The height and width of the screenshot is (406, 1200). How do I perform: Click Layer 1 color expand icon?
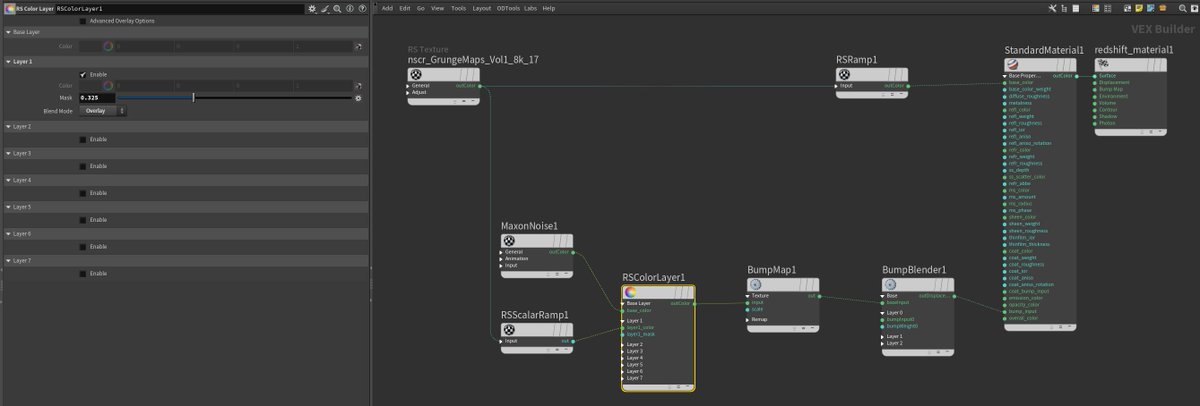357,86
